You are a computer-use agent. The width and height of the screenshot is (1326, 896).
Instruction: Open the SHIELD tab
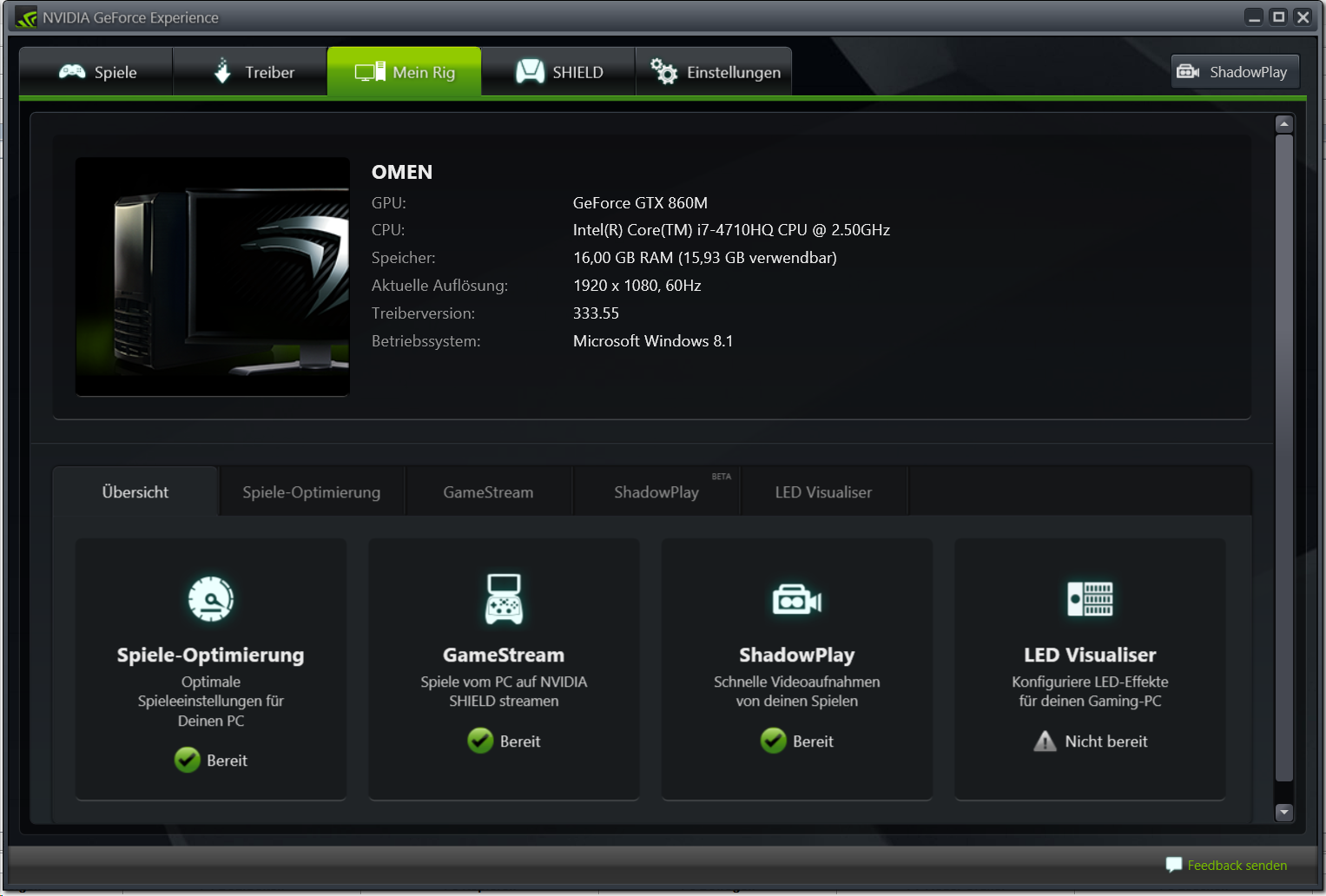pyautogui.click(x=559, y=72)
